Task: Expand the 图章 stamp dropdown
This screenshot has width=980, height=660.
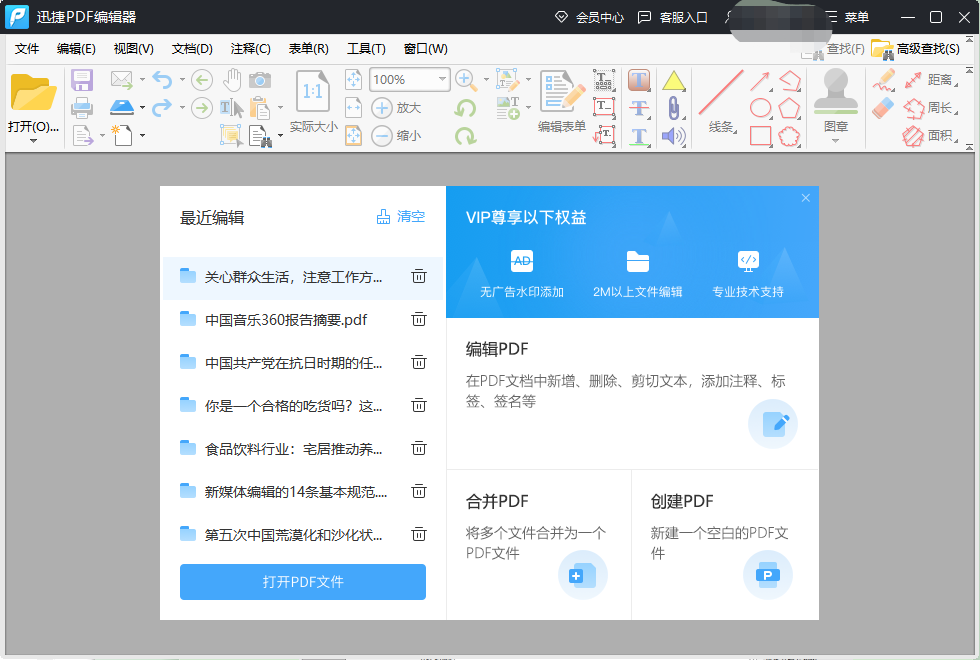Action: [x=835, y=141]
